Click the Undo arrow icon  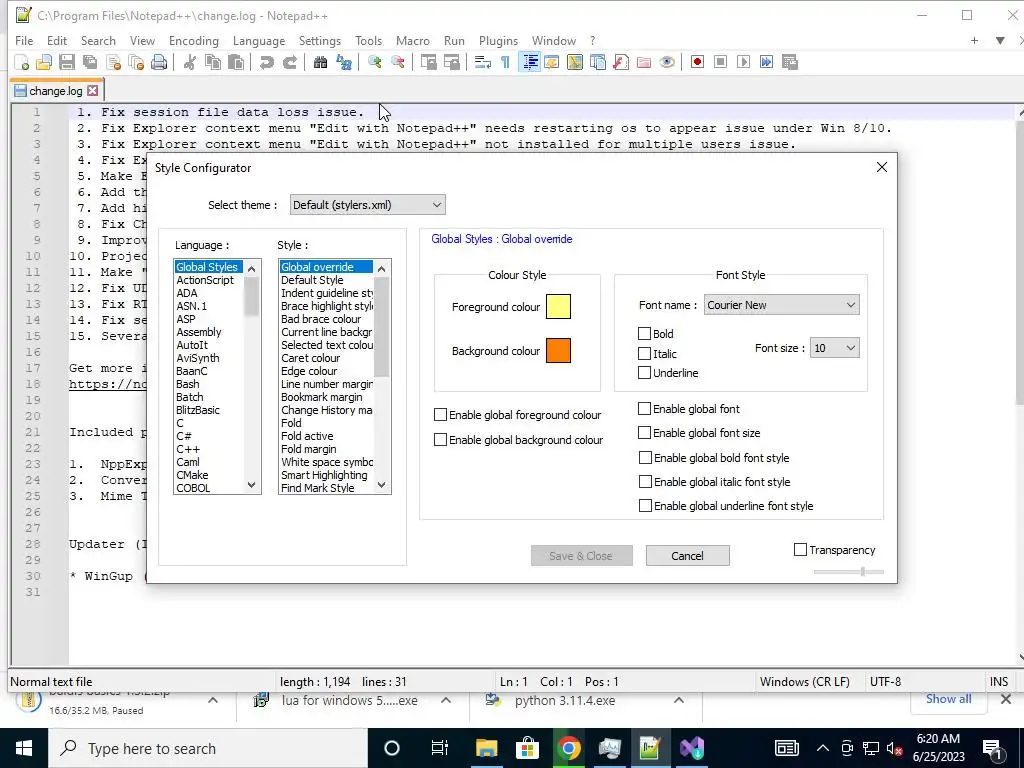pos(266,62)
